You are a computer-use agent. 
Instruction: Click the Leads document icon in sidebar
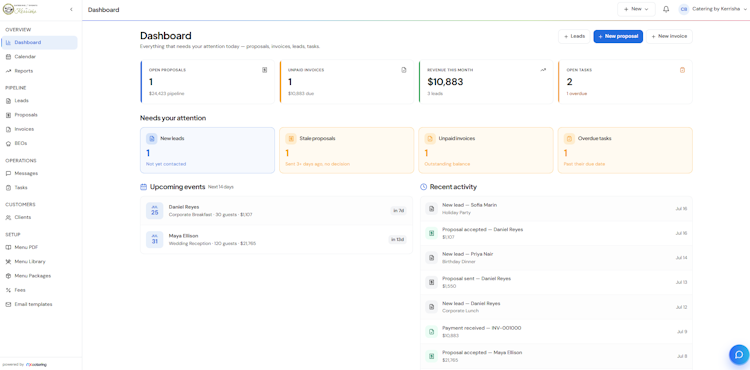pyautogui.click(x=9, y=101)
